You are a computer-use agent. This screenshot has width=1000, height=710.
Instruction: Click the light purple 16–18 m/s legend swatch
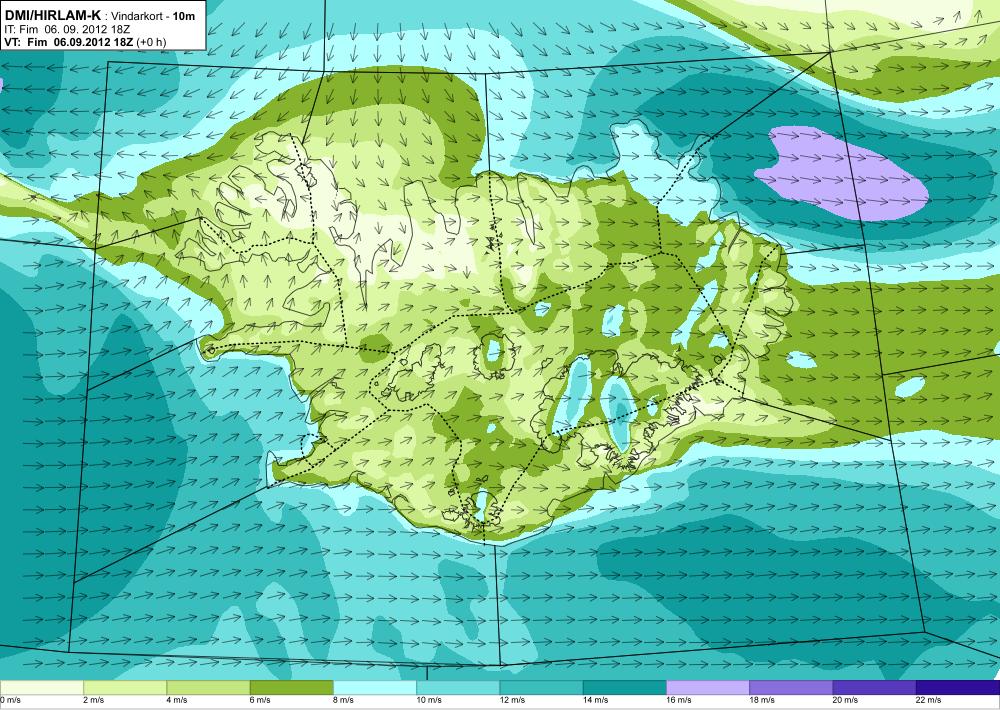708,687
